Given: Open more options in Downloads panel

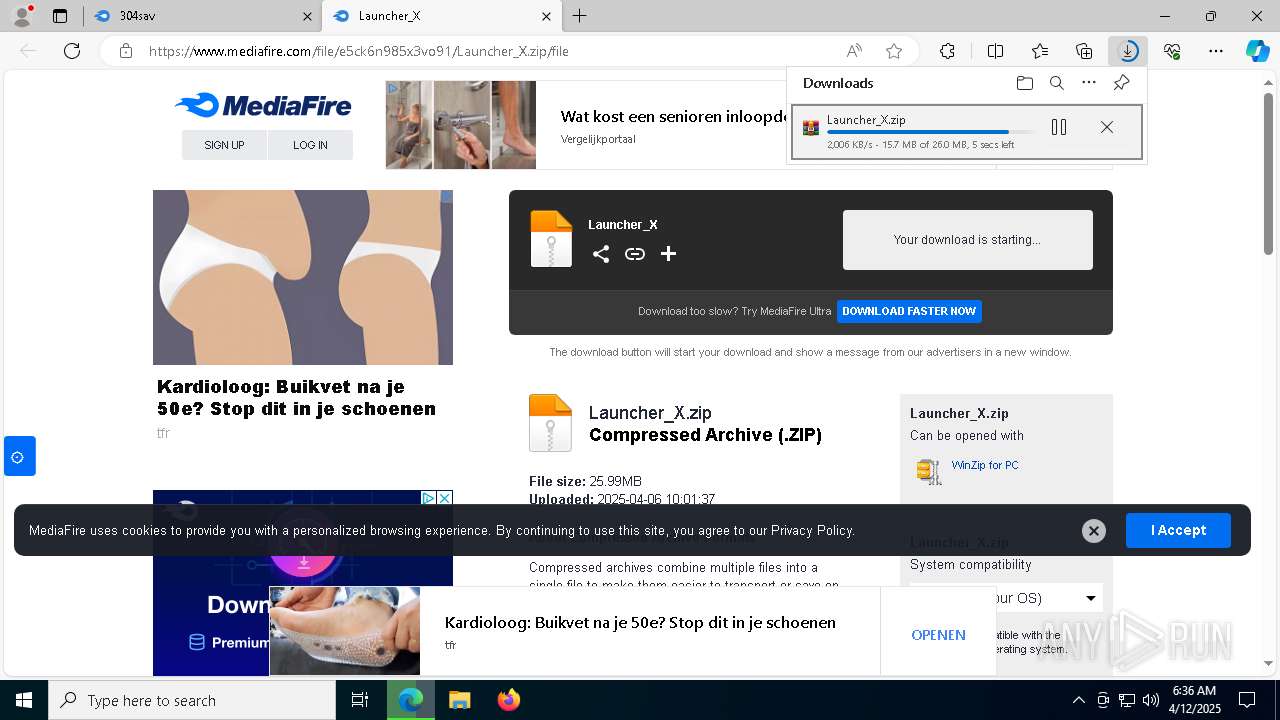Looking at the screenshot, I should (x=1089, y=83).
